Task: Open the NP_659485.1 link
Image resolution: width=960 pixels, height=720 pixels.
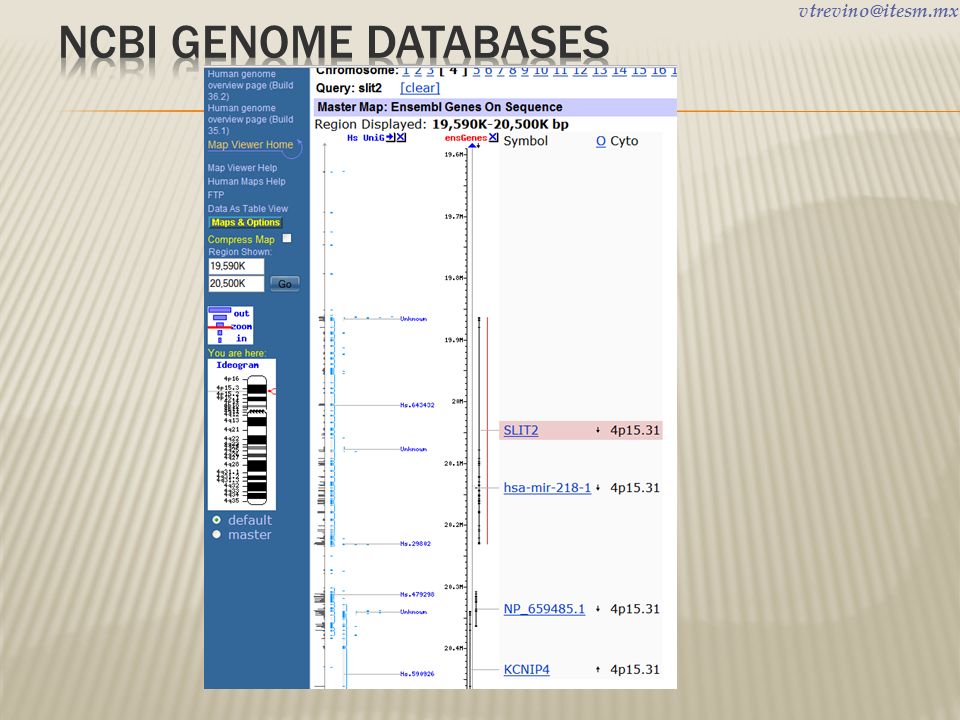Action: (544, 609)
